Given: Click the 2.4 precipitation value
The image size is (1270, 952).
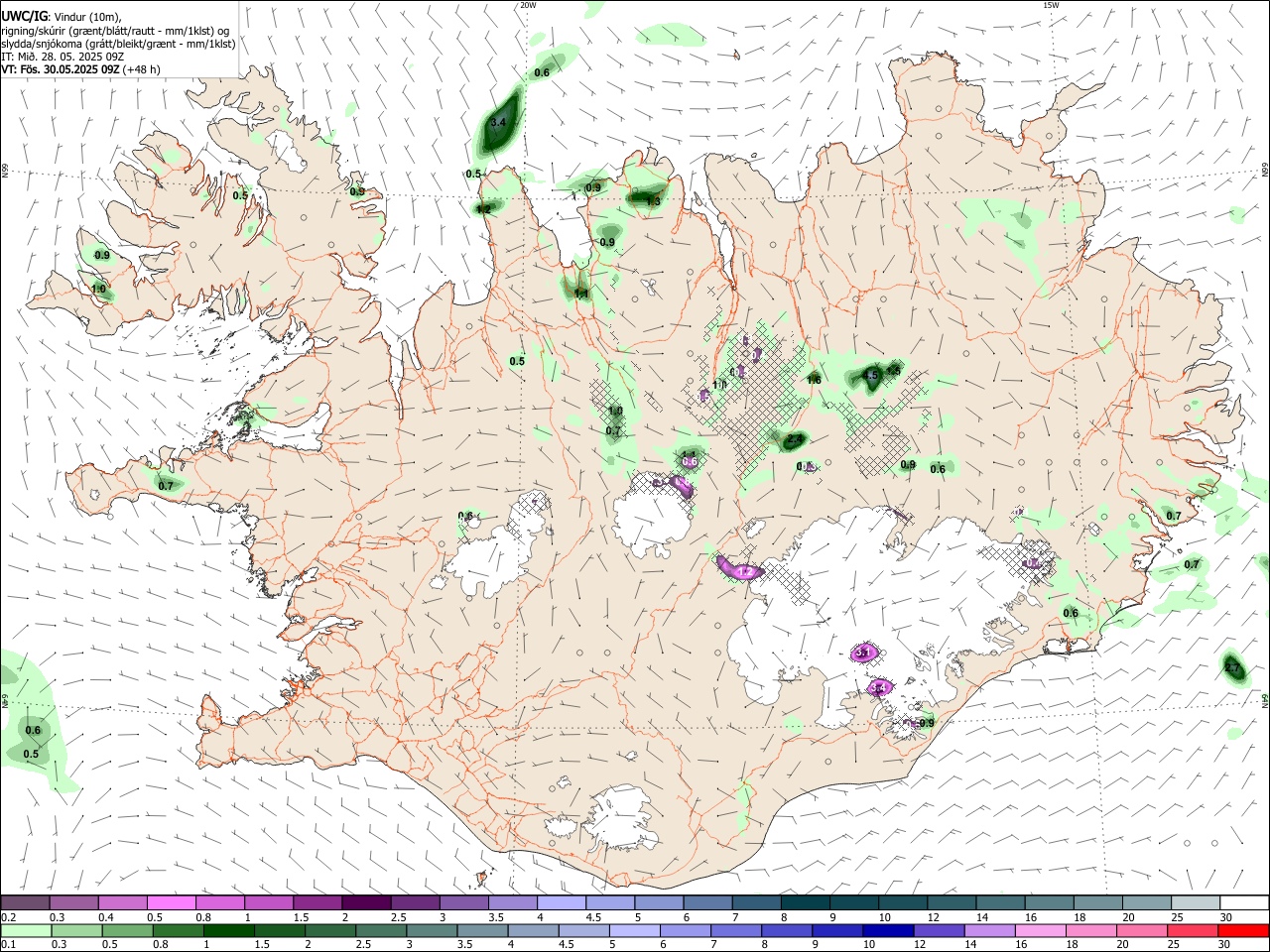Looking at the screenshot, I should 795,439.
